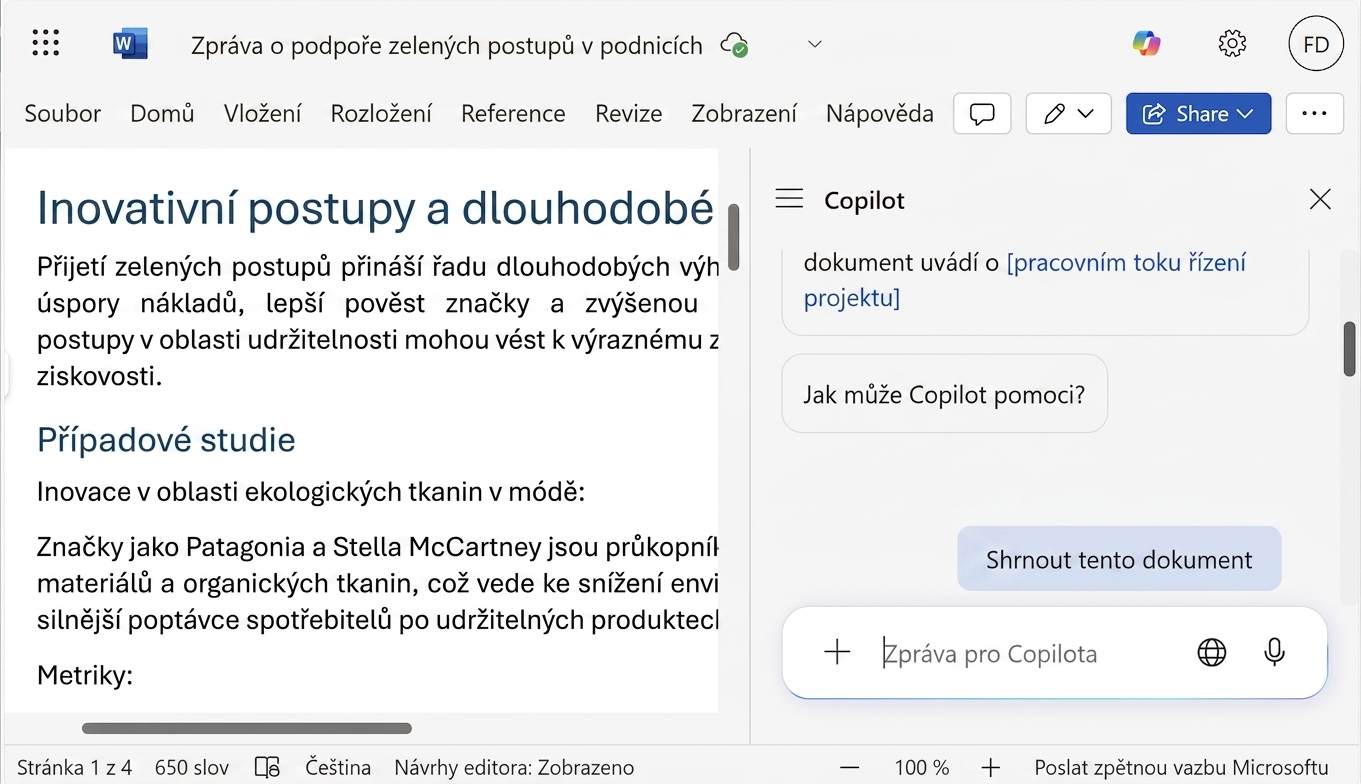Select 'Jak může Copilot pomoci?' suggestion

coord(944,394)
